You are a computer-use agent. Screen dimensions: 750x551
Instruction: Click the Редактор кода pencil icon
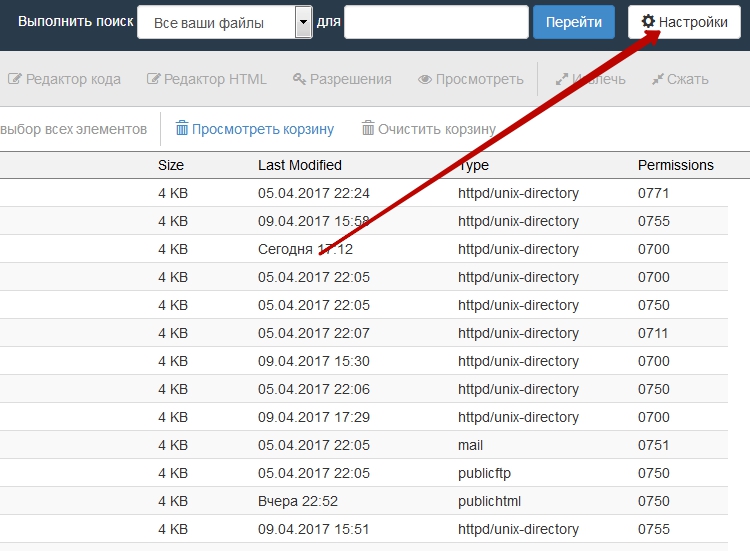[x=15, y=79]
